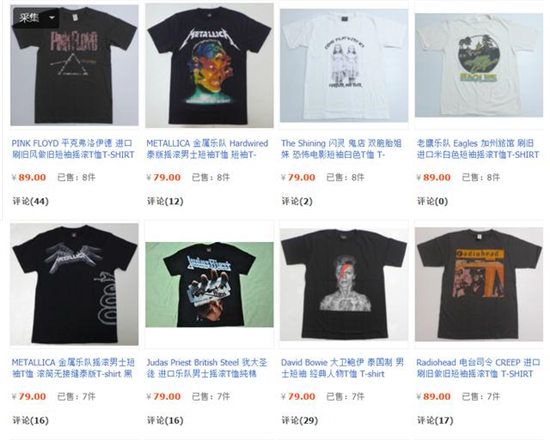Open The Shining white t-shirt image

click(344, 65)
